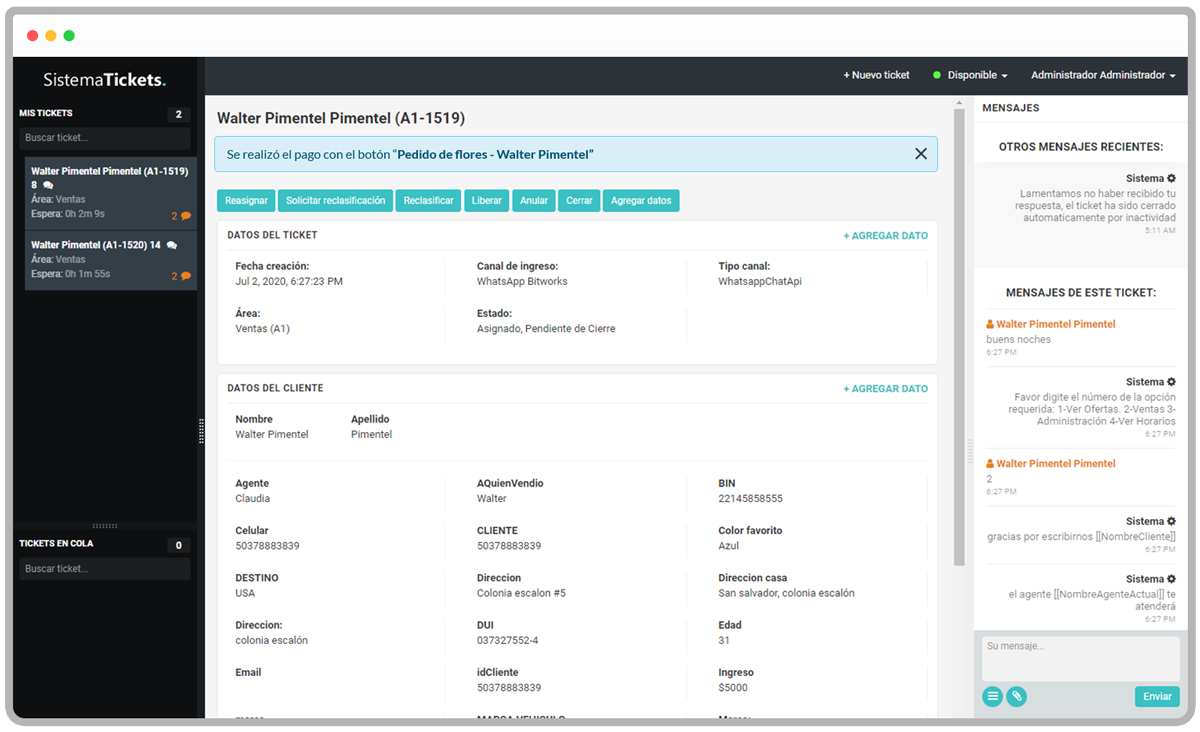Click the green availability status dot
The height and width of the screenshot is (732, 1200).
point(937,76)
